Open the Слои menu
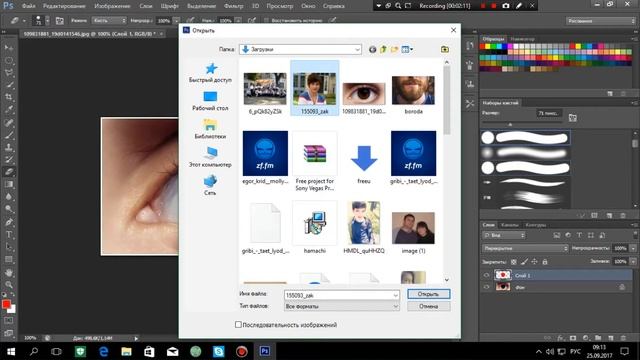 click(x=146, y=6)
